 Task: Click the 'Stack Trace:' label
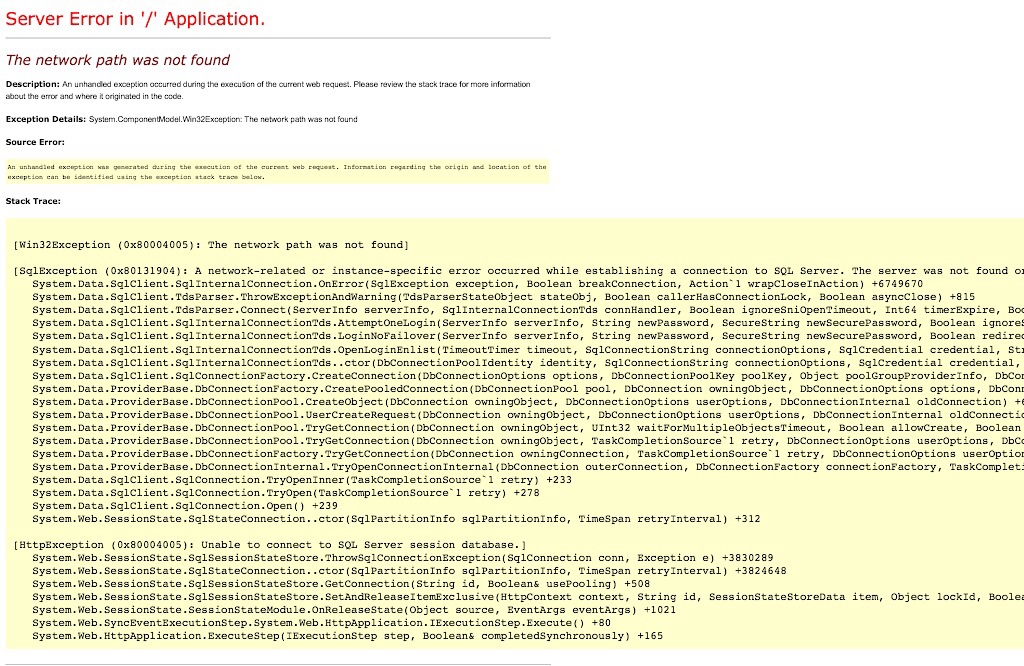point(34,201)
